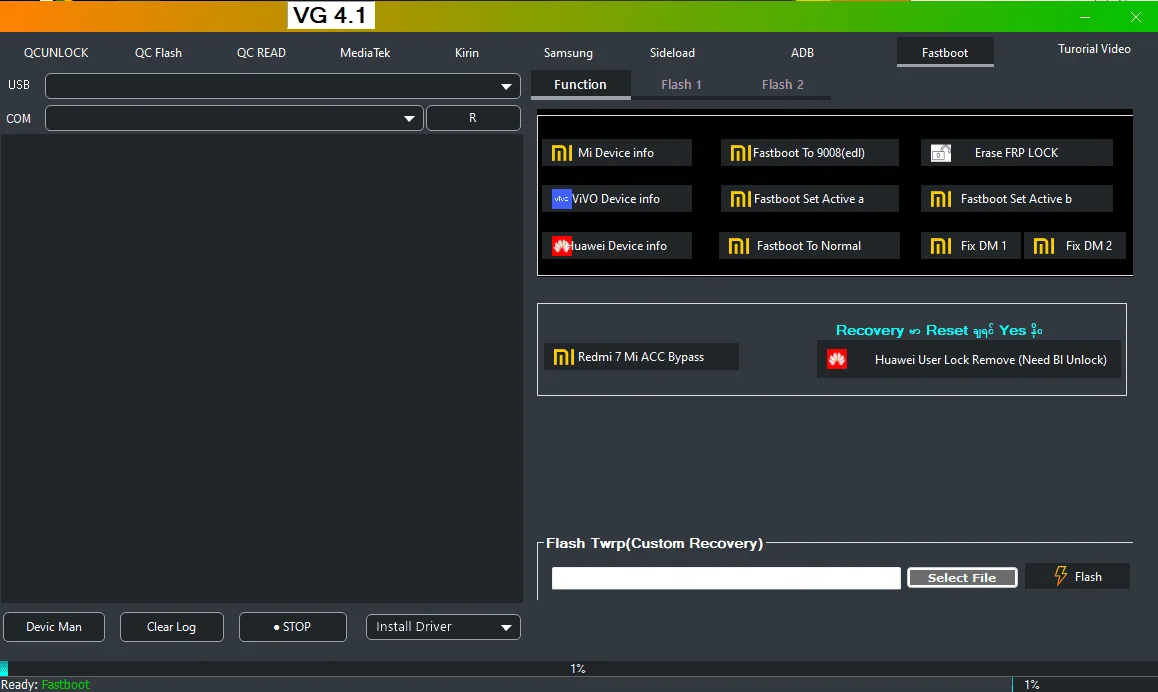Switch to the QC Flash tab
The image size is (1158, 692).
click(158, 52)
